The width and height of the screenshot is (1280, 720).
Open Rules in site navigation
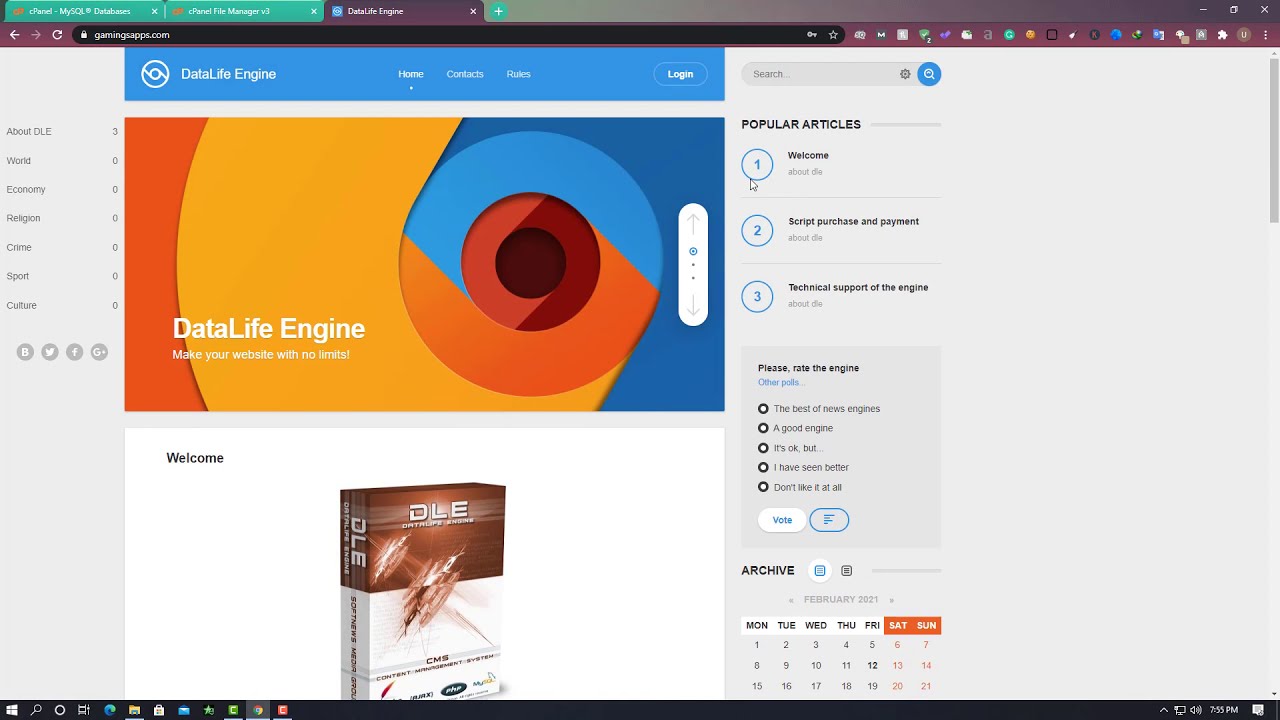point(518,74)
